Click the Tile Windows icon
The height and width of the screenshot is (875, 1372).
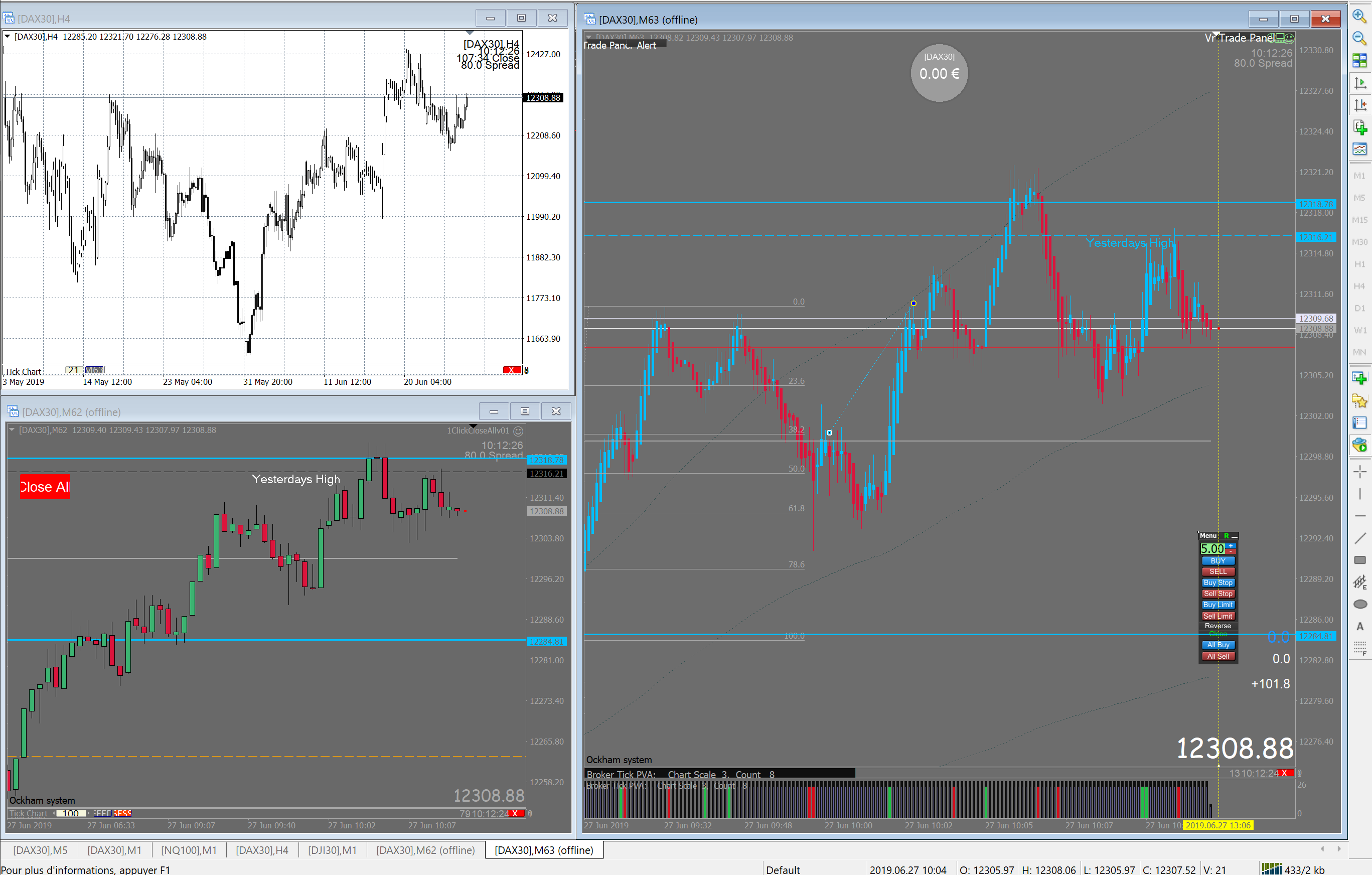(x=1359, y=60)
